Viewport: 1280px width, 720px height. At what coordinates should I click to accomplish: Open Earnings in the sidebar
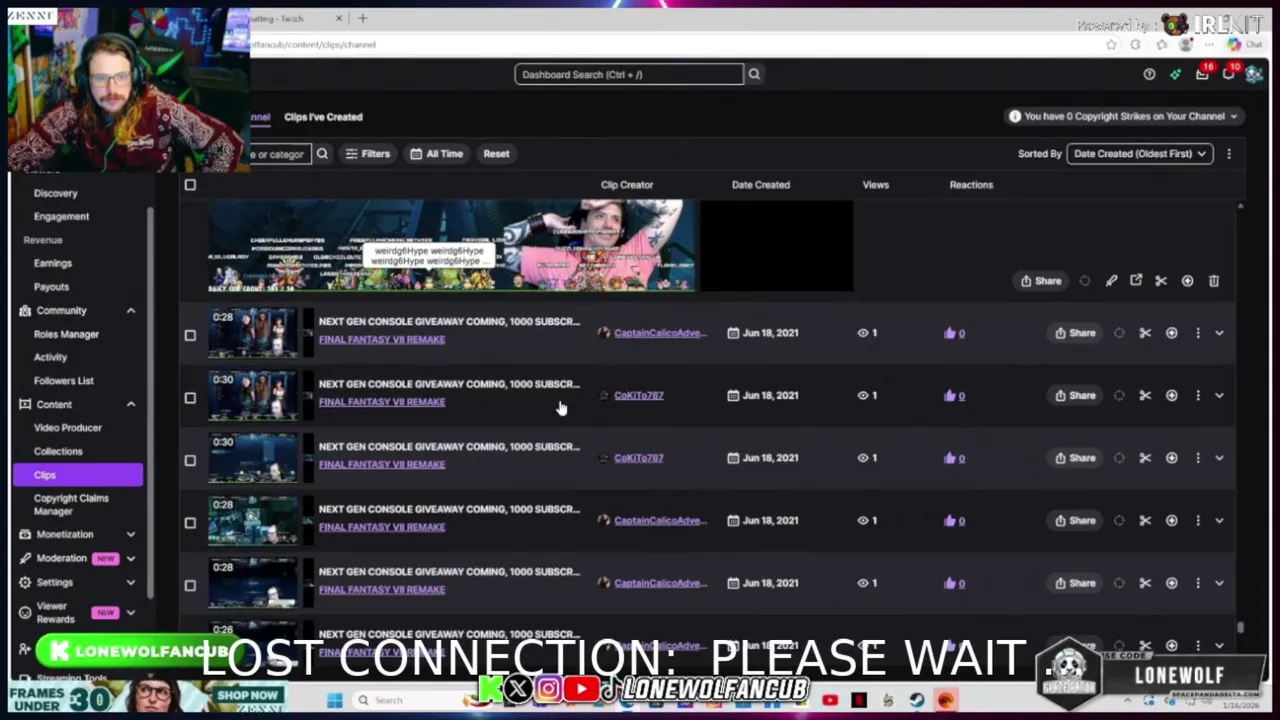(53, 263)
